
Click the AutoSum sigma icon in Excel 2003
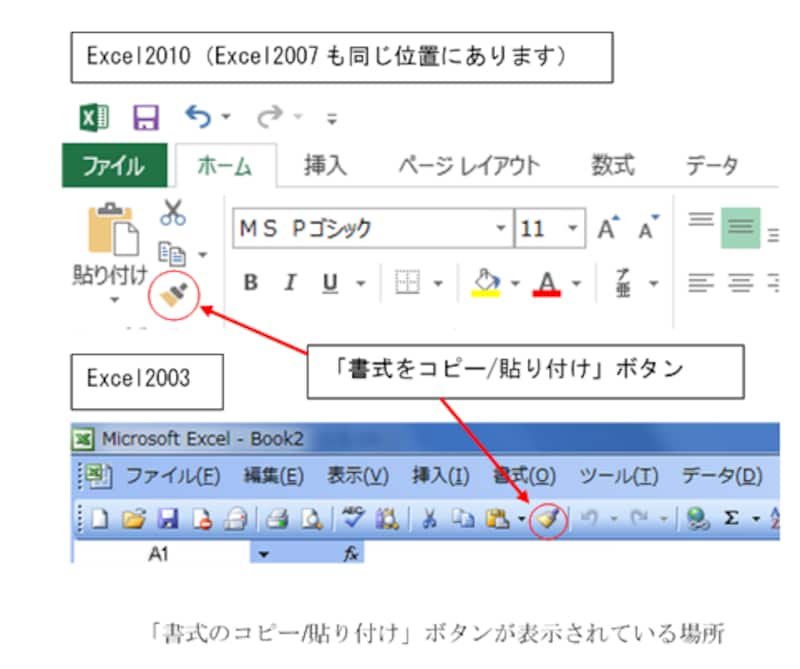tap(729, 517)
